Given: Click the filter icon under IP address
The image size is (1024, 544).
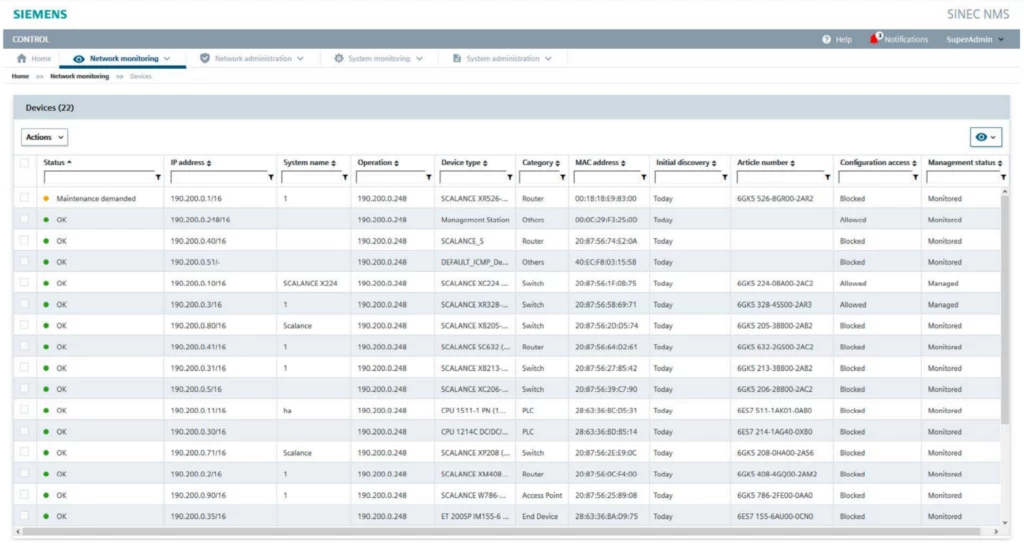Looking at the screenshot, I should (271, 177).
